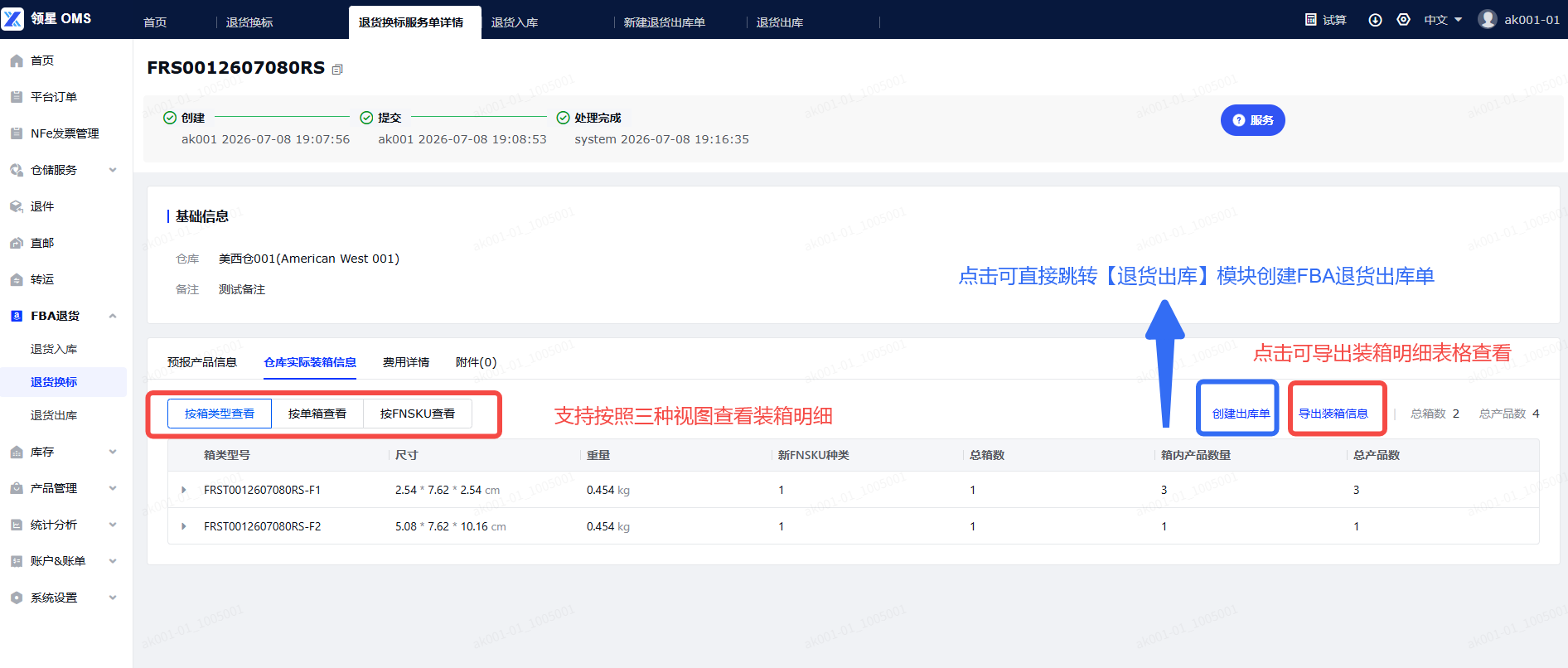This screenshot has width=1568, height=668.
Task: Open 退货出库 in sidebar submenu
Action: click(54, 415)
